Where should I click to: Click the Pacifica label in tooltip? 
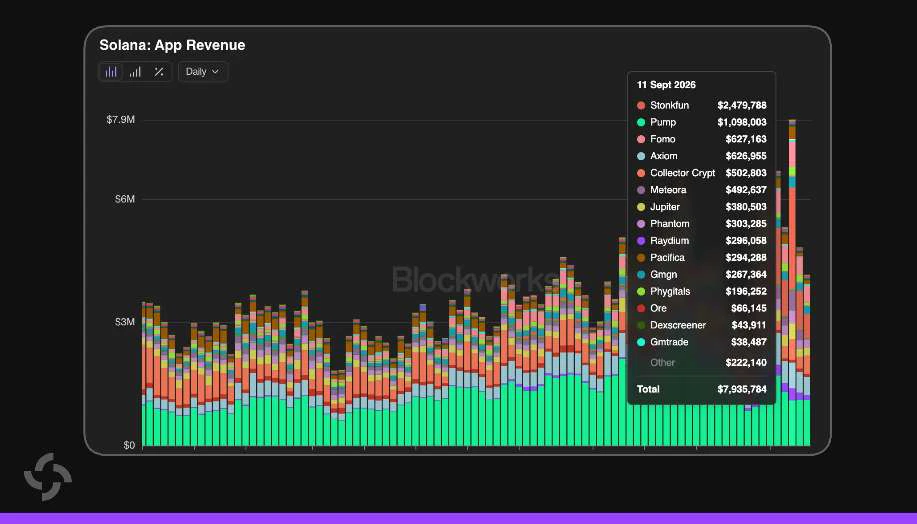click(x=667, y=258)
